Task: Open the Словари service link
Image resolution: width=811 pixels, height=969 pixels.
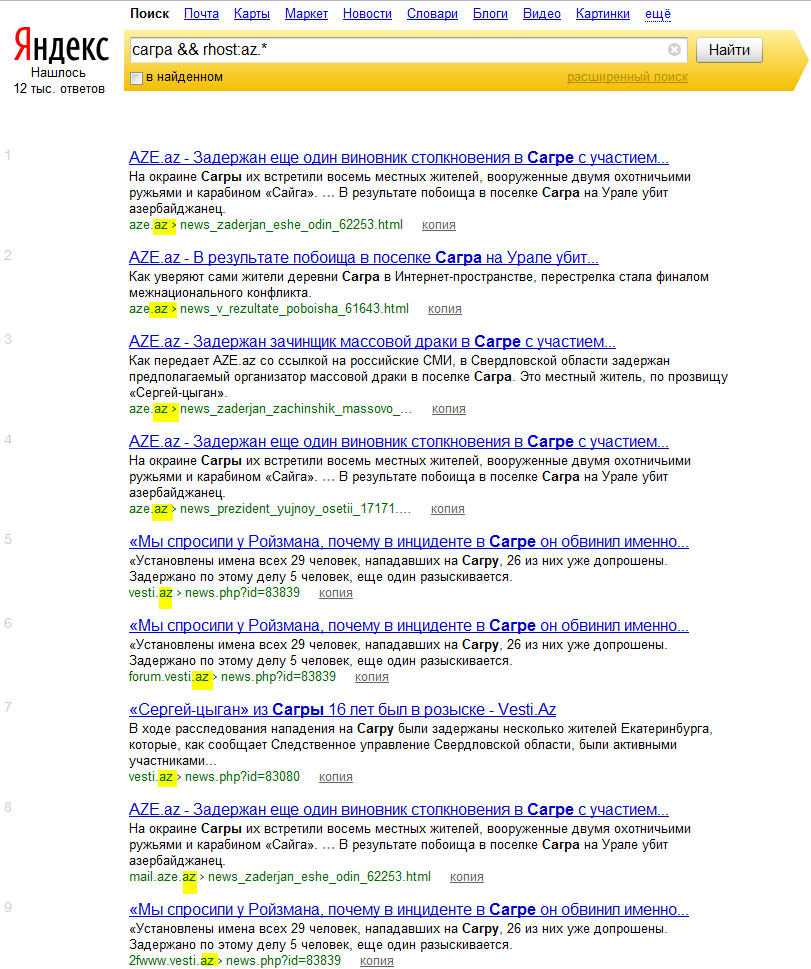Action: [432, 14]
